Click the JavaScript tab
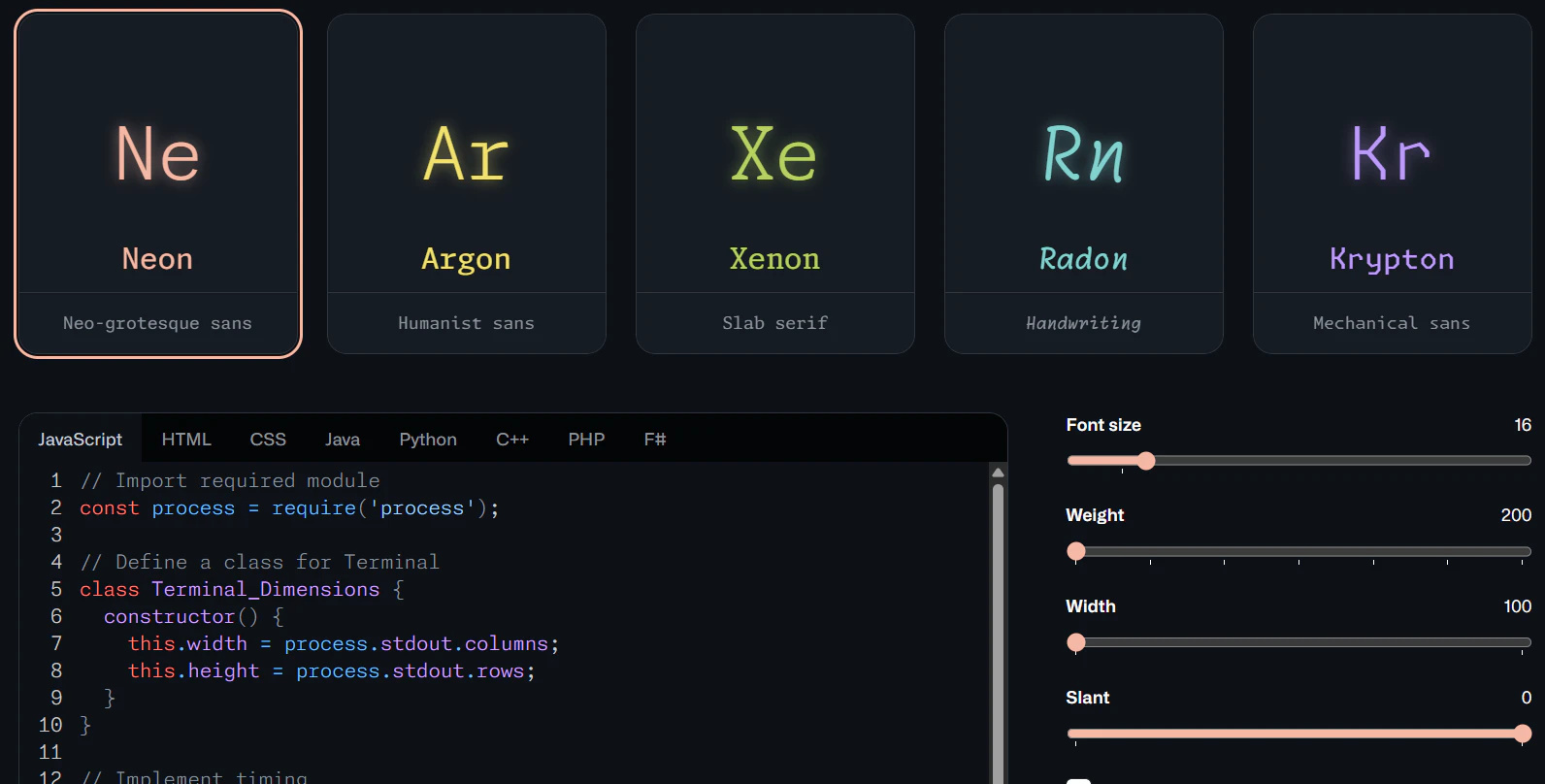This screenshot has width=1545, height=784. pyautogui.click(x=81, y=440)
